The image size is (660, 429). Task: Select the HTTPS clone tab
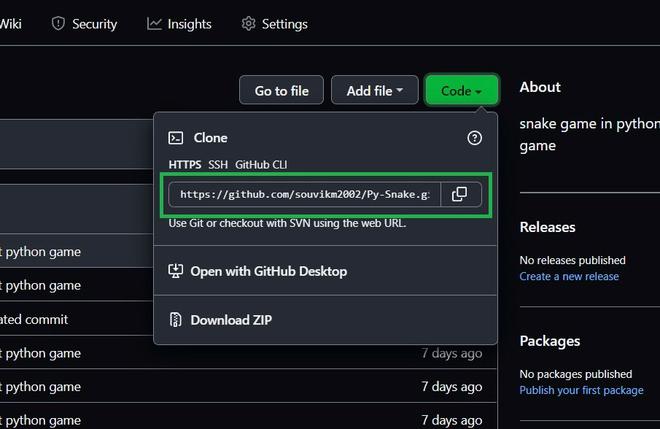pos(185,165)
